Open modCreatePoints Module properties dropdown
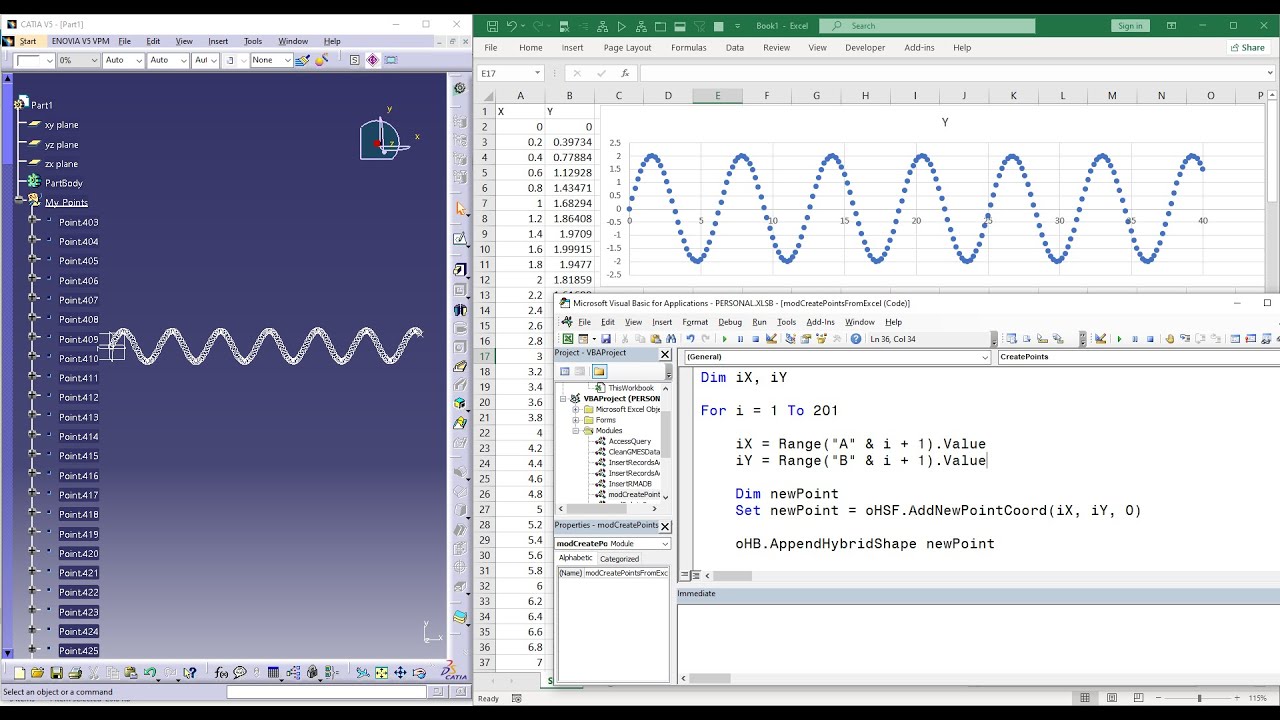This screenshot has width=1280, height=720. (665, 544)
